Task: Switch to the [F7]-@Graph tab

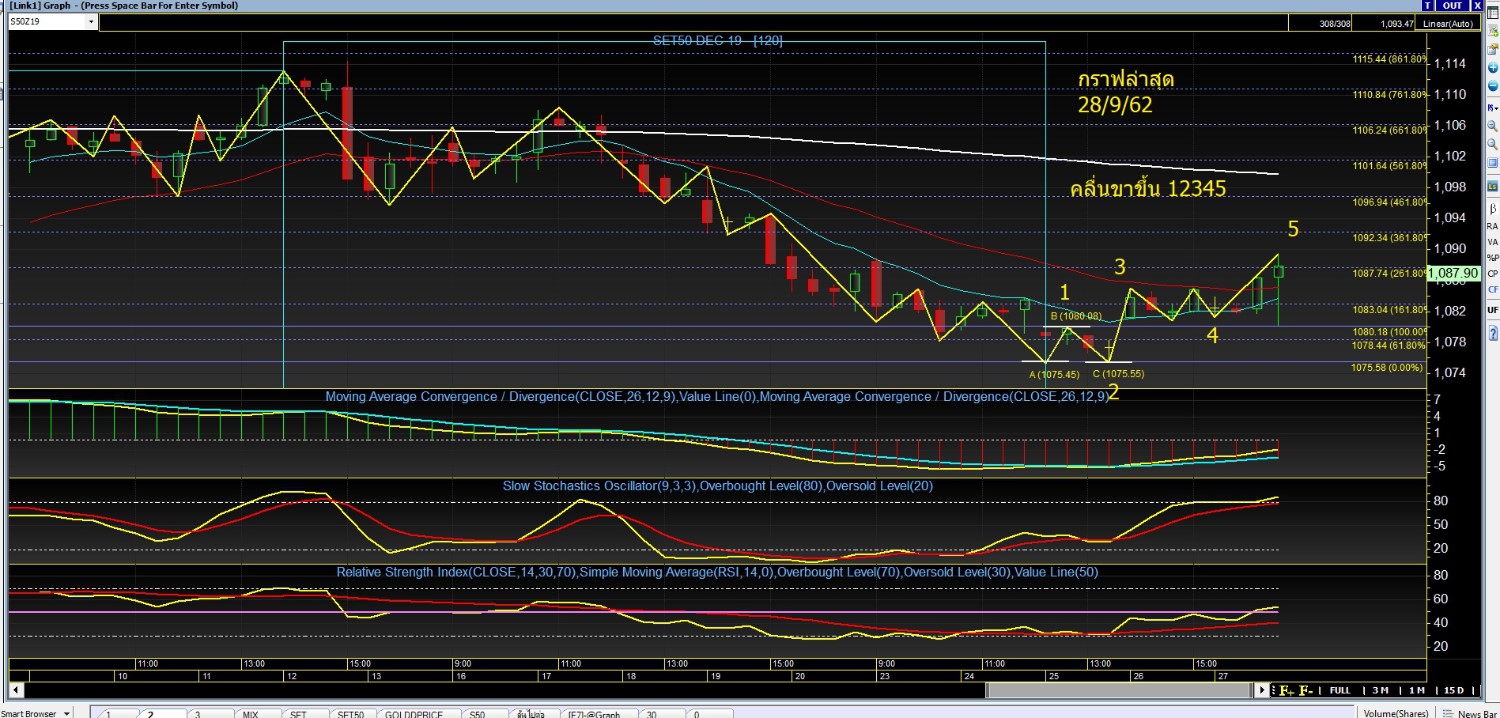Action: [x=598, y=713]
